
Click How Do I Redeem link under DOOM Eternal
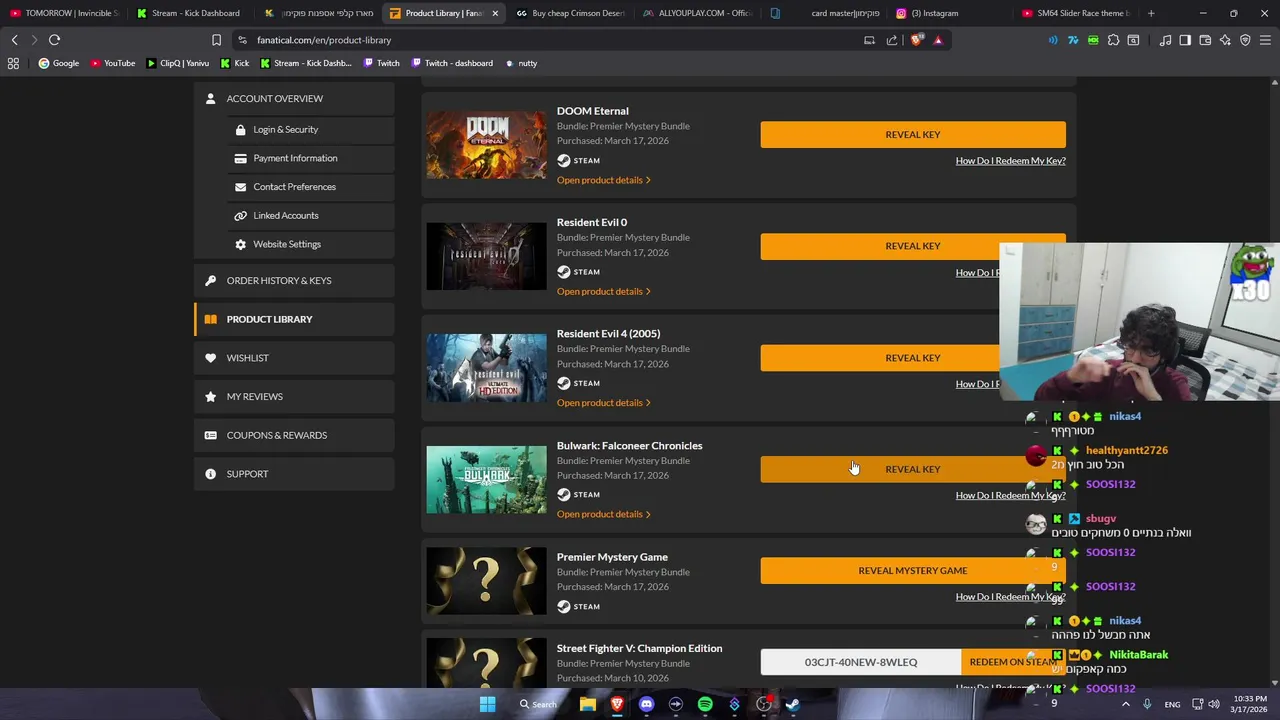click(1010, 161)
